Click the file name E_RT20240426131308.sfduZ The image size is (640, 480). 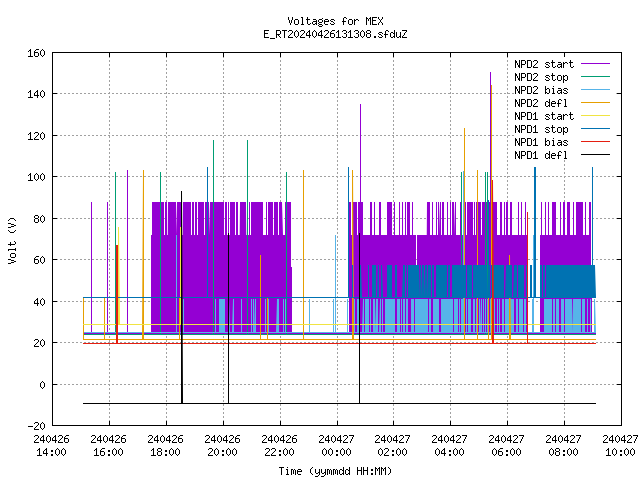point(335,34)
